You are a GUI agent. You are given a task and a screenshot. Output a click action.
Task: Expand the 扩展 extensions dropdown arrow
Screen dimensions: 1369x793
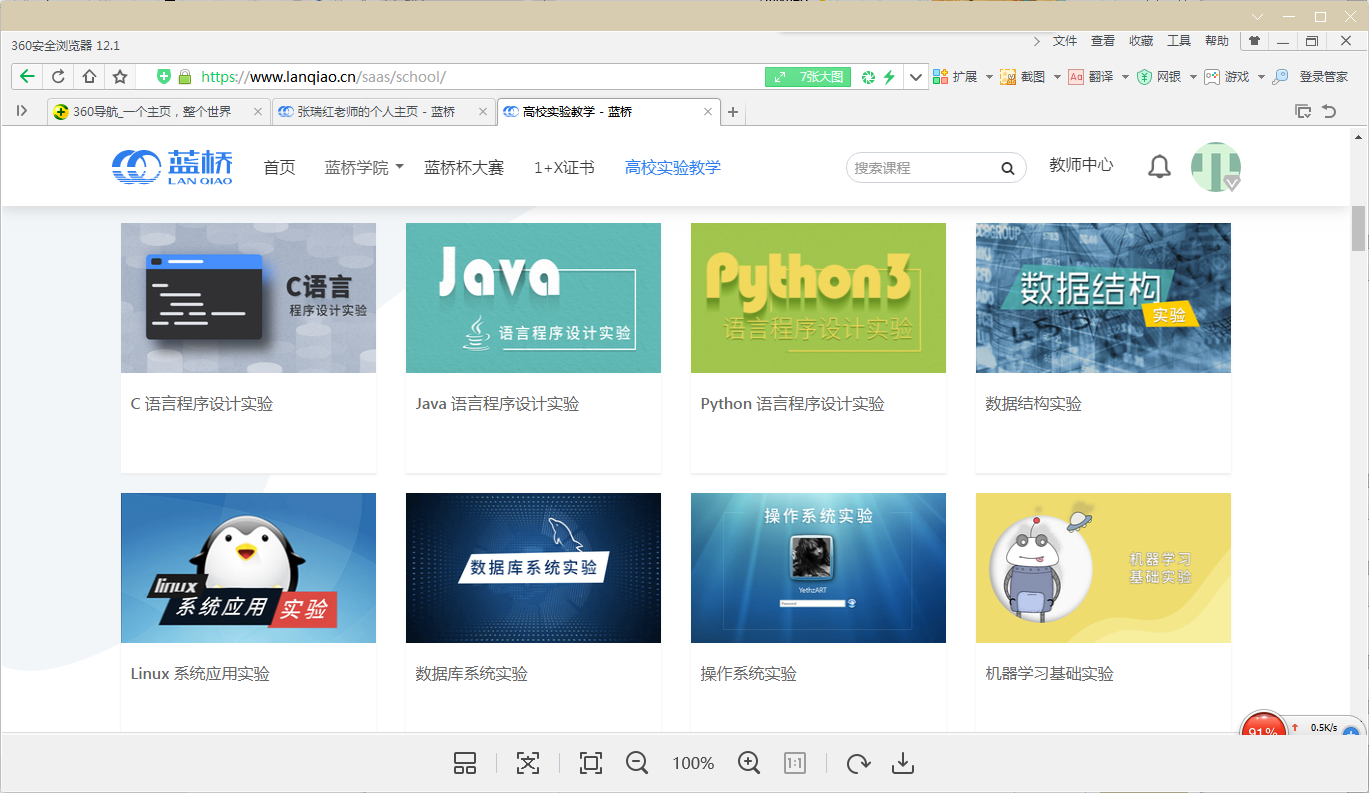(x=989, y=77)
